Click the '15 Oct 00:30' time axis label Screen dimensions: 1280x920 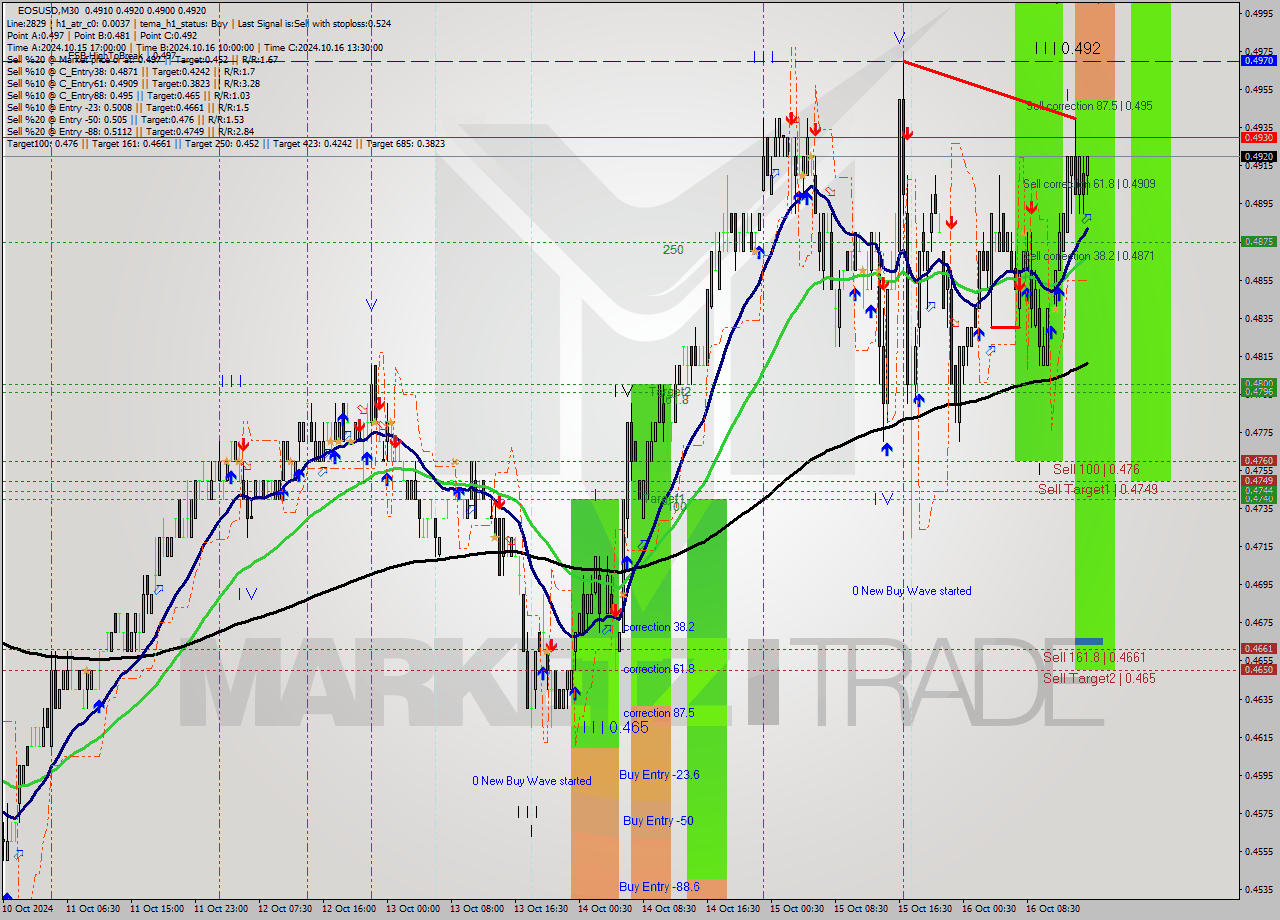(797, 909)
